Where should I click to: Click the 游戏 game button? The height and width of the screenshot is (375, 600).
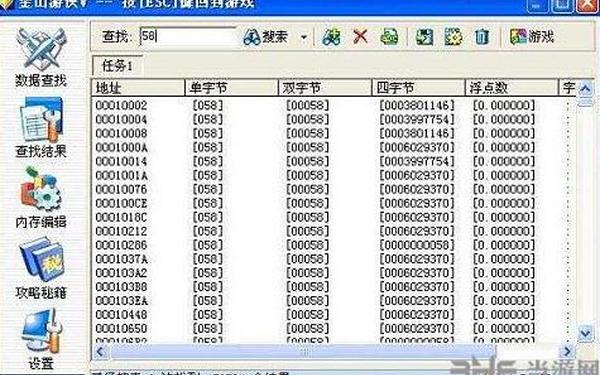pyautogui.click(x=532, y=37)
